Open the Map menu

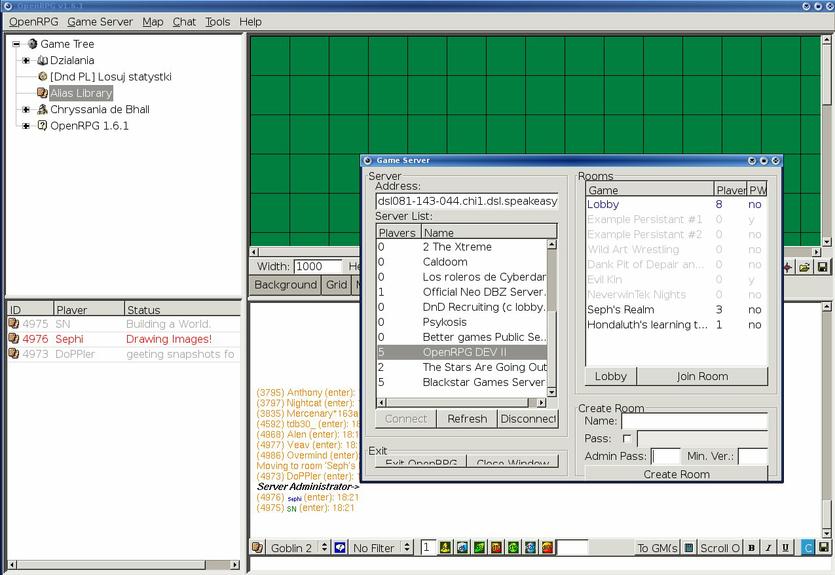coord(153,22)
